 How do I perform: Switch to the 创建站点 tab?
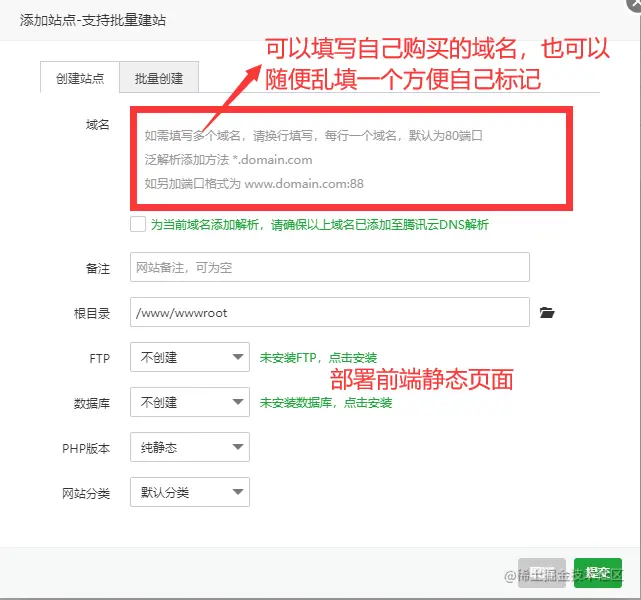pos(80,78)
